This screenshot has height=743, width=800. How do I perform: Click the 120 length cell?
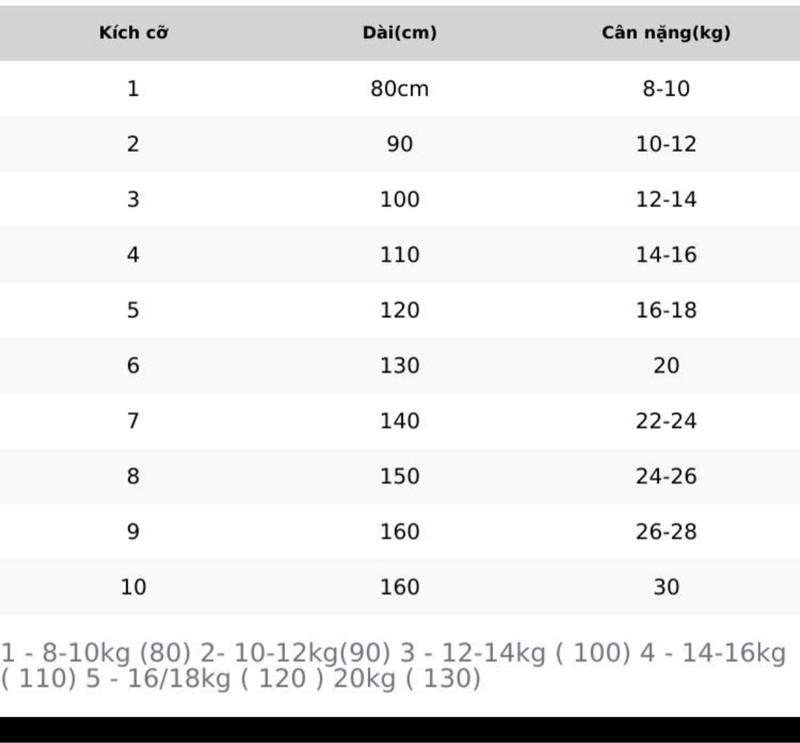pyautogui.click(x=399, y=310)
